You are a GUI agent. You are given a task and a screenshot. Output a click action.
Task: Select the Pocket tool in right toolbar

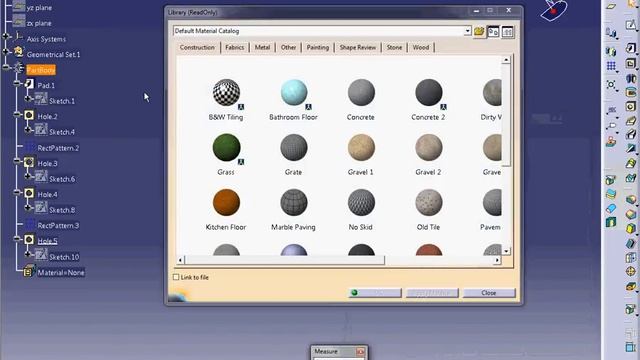631,63
